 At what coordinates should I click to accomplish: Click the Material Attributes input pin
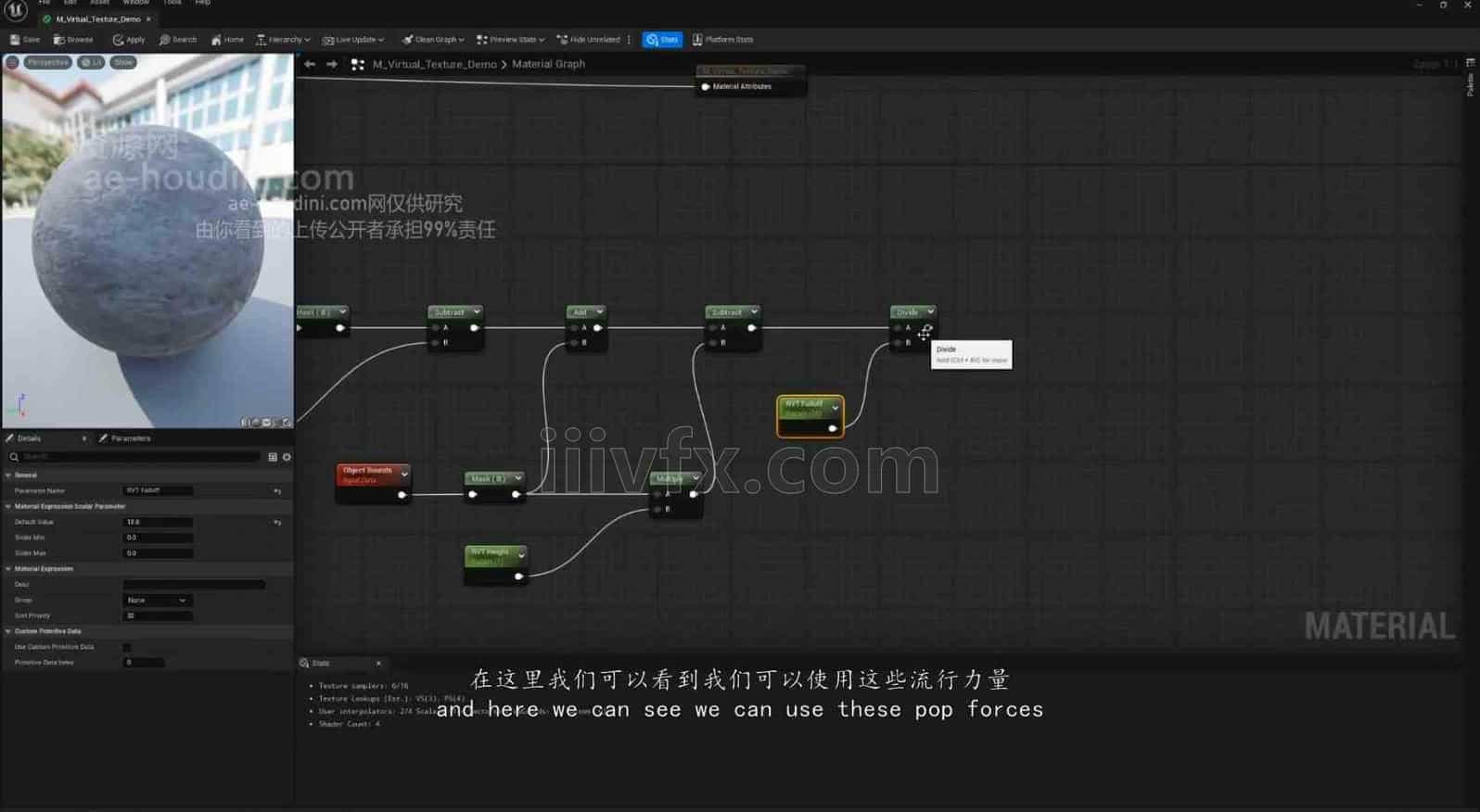click(x=706, y=87)
